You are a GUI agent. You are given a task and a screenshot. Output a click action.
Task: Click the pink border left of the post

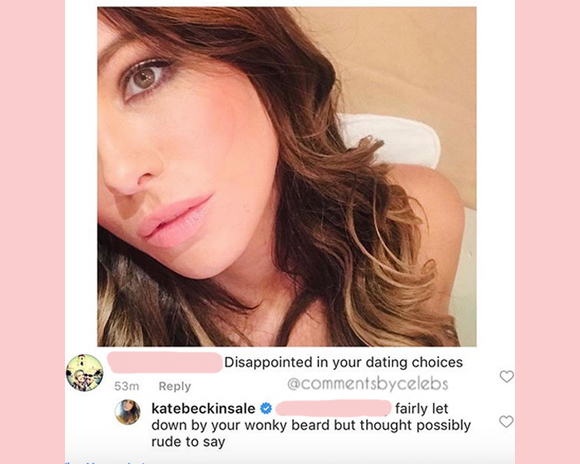(33, 232)
